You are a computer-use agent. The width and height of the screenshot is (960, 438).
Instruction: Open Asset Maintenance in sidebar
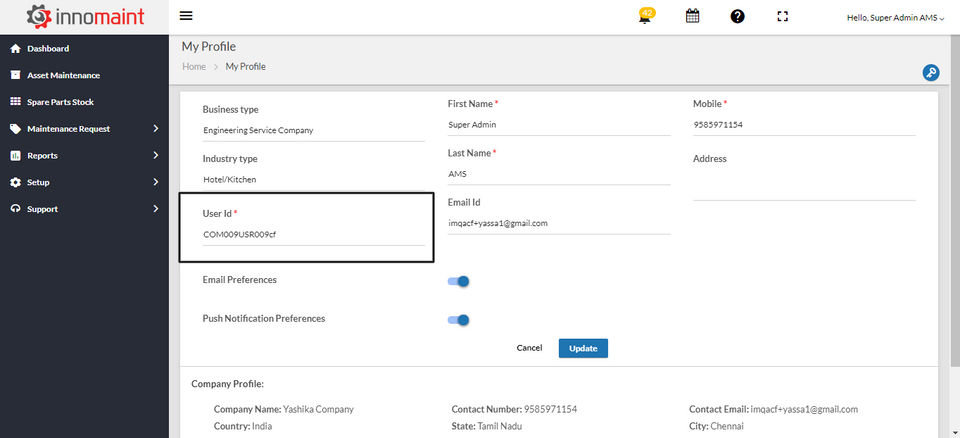[x=63, y=75]
